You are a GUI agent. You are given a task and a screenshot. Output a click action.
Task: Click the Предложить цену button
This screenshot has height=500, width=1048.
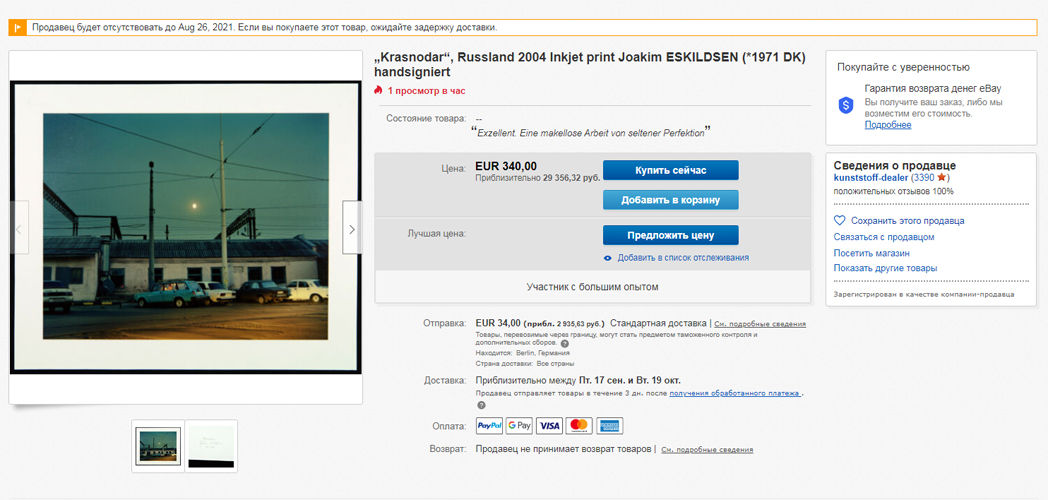(670, 235)
